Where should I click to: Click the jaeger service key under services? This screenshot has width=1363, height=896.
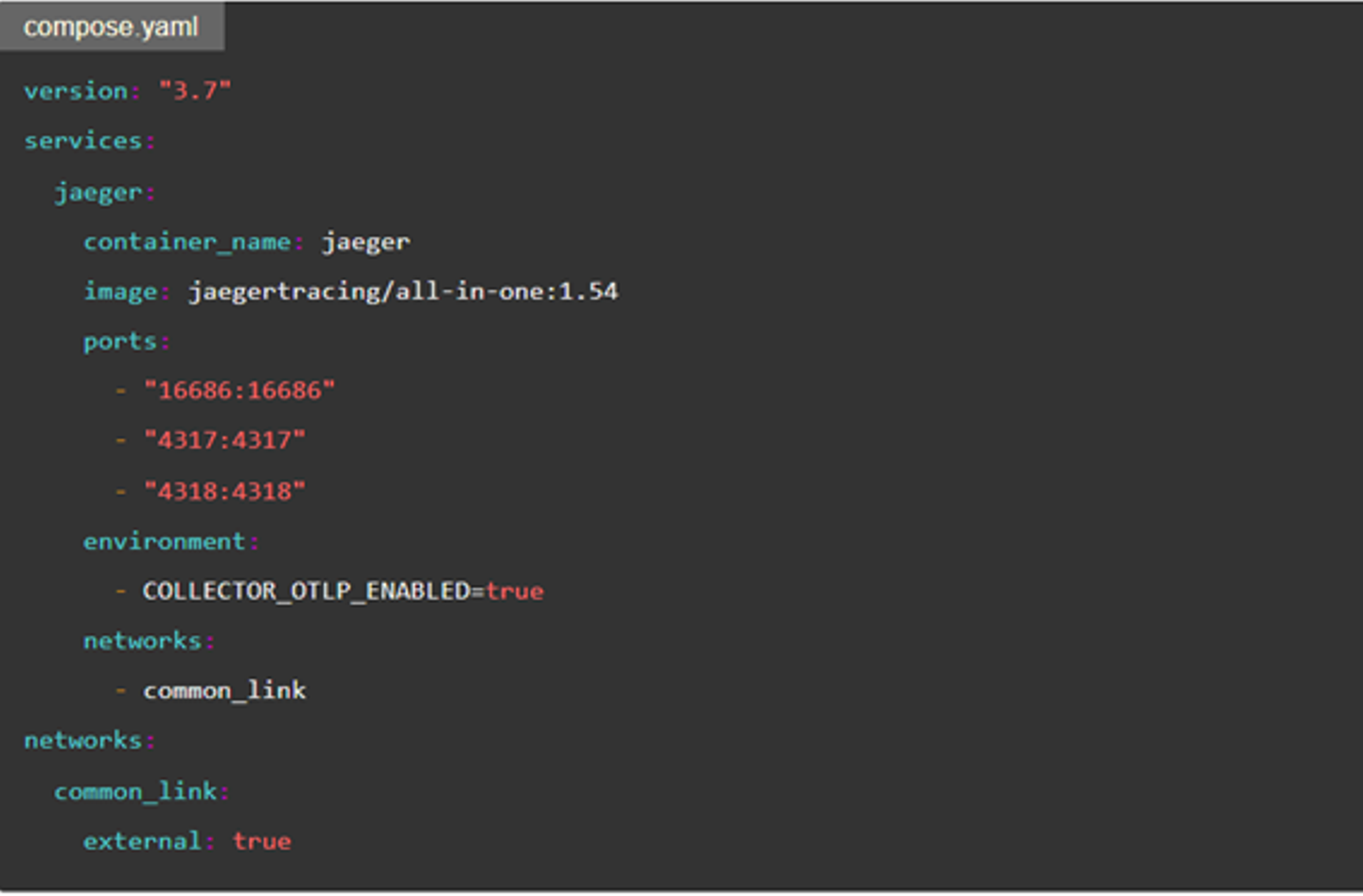tap(98, 192)
